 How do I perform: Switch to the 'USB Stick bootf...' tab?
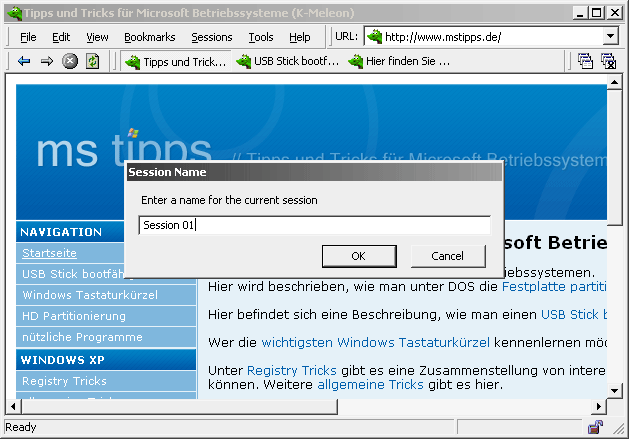pos(288,61)
